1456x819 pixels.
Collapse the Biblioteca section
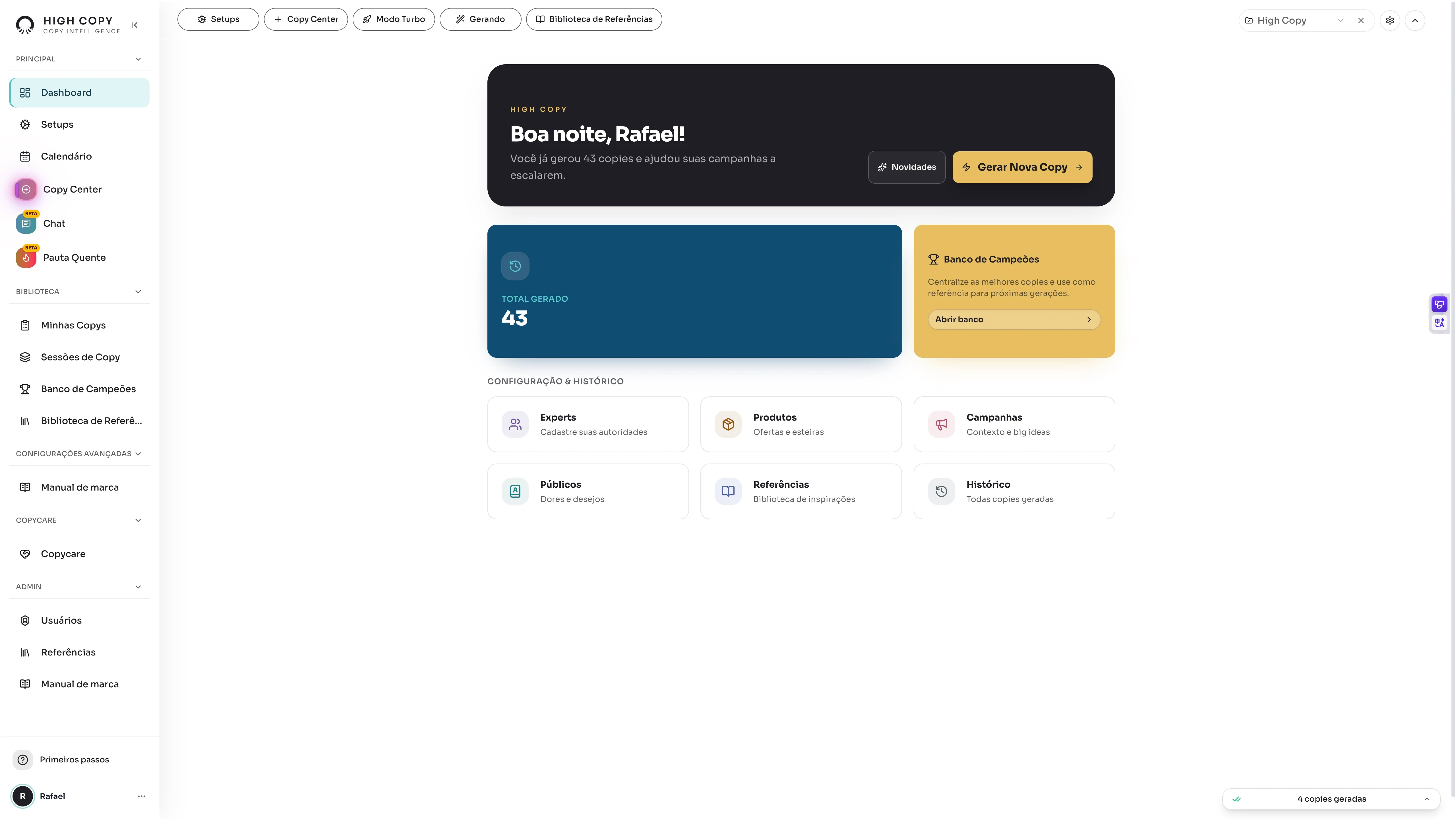[x=138, y=292]
